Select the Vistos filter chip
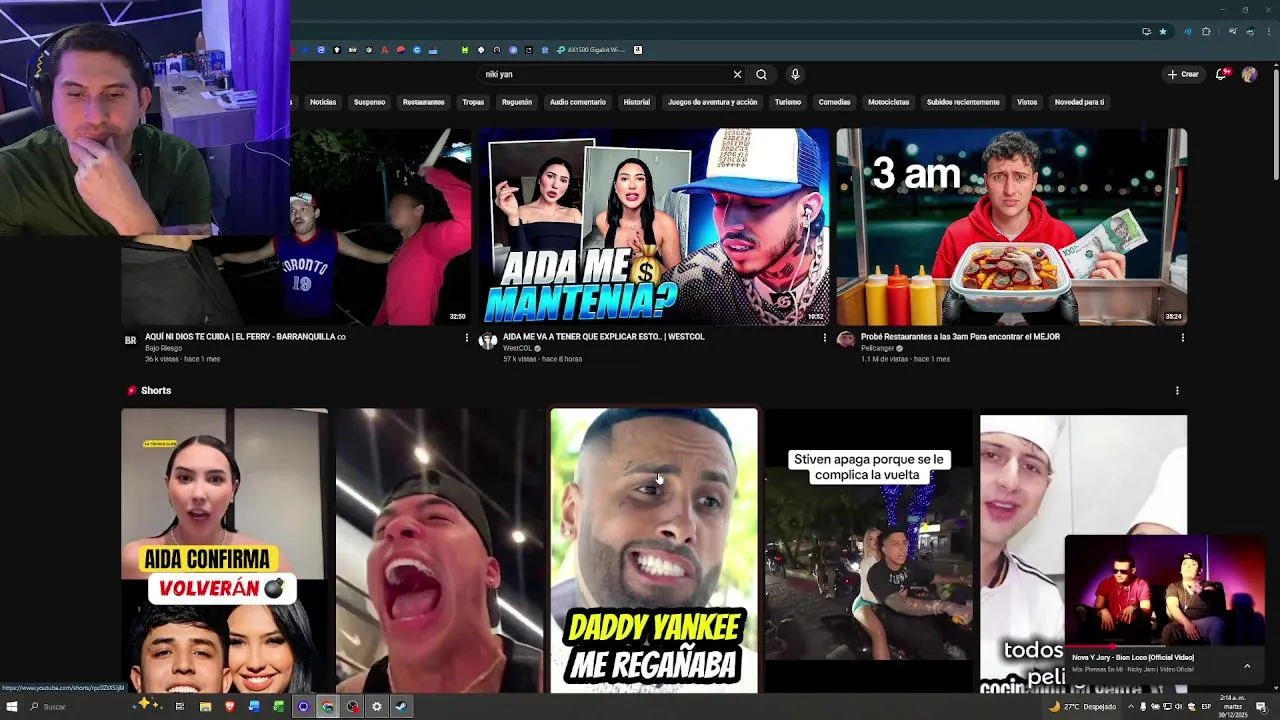 (x=1027, y=102)
